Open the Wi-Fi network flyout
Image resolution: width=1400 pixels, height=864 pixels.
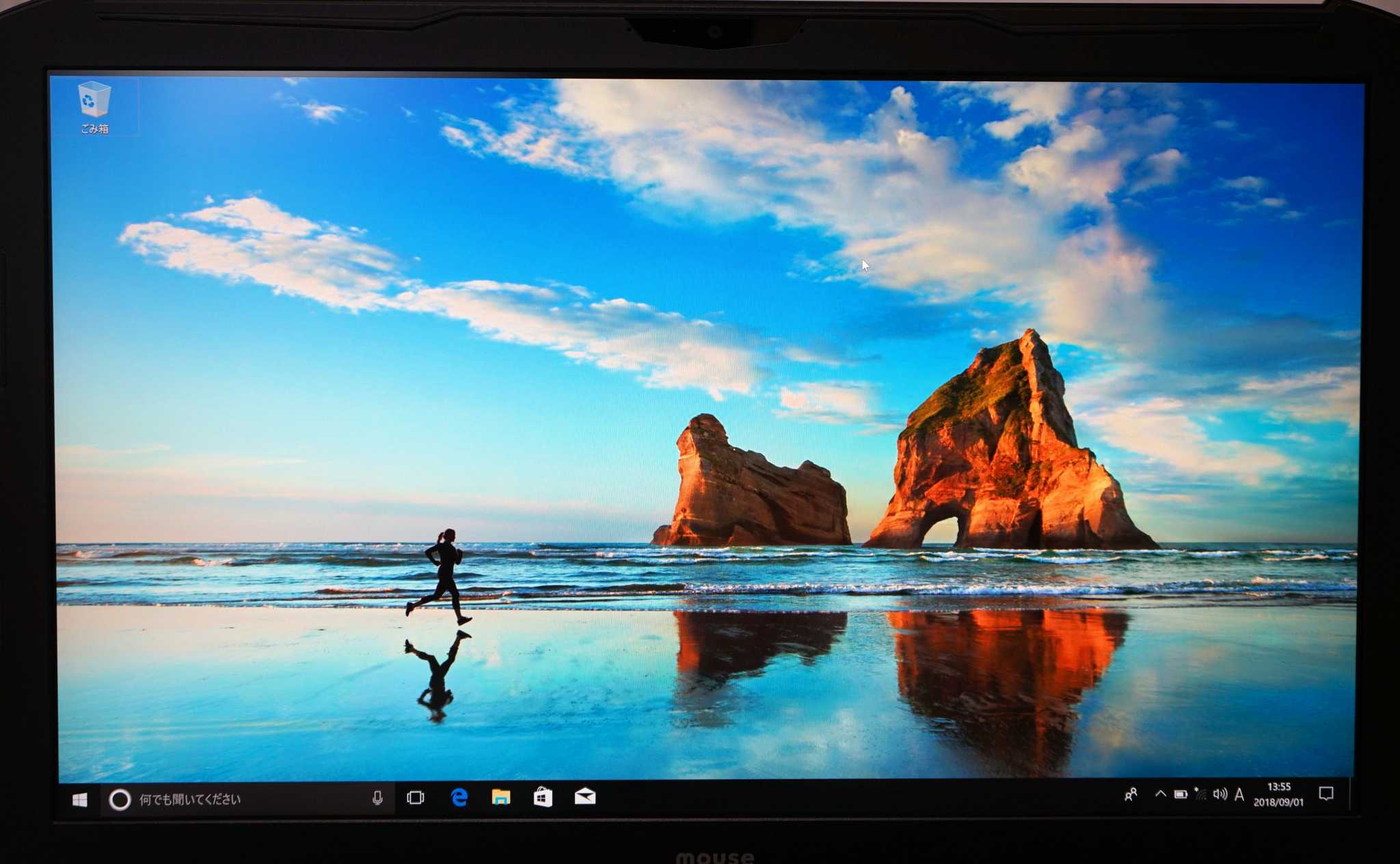click(1200, 794)
